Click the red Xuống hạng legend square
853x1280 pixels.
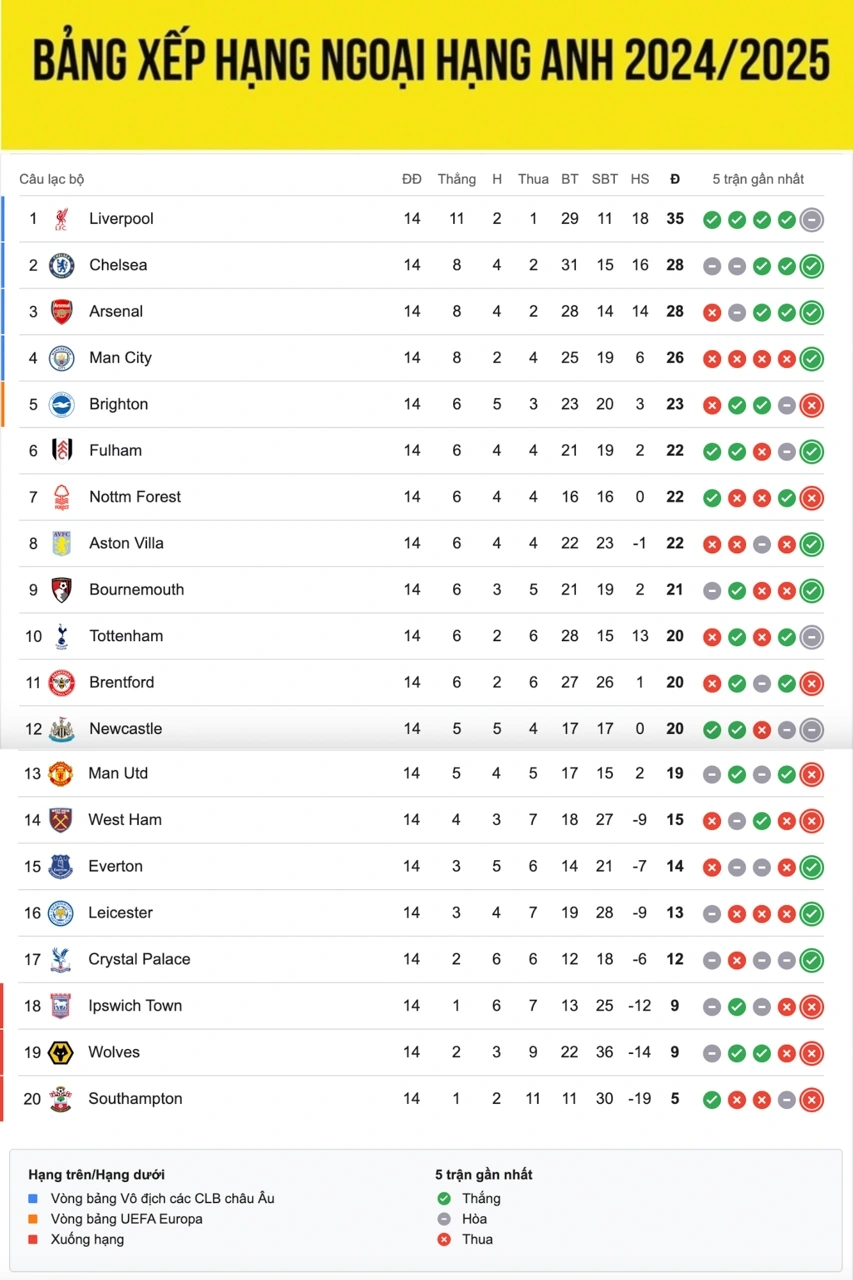(33, 1239)
